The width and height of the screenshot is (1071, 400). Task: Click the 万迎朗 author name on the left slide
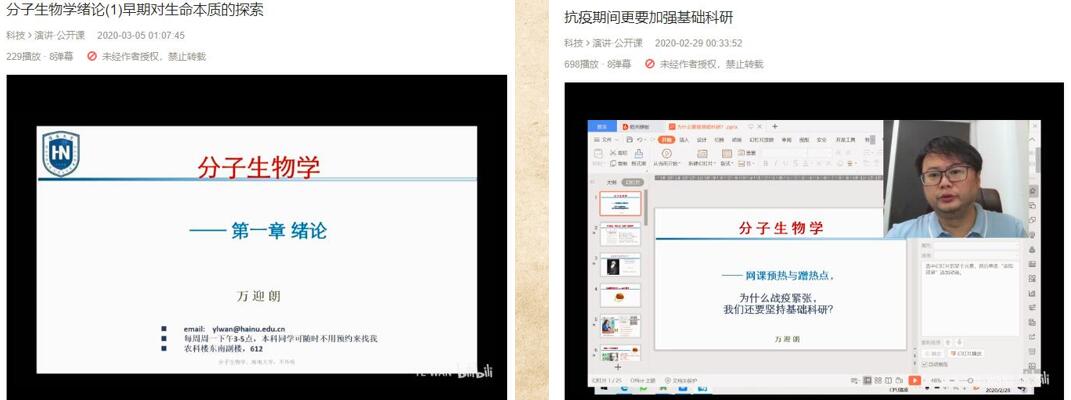coord(258,296)
